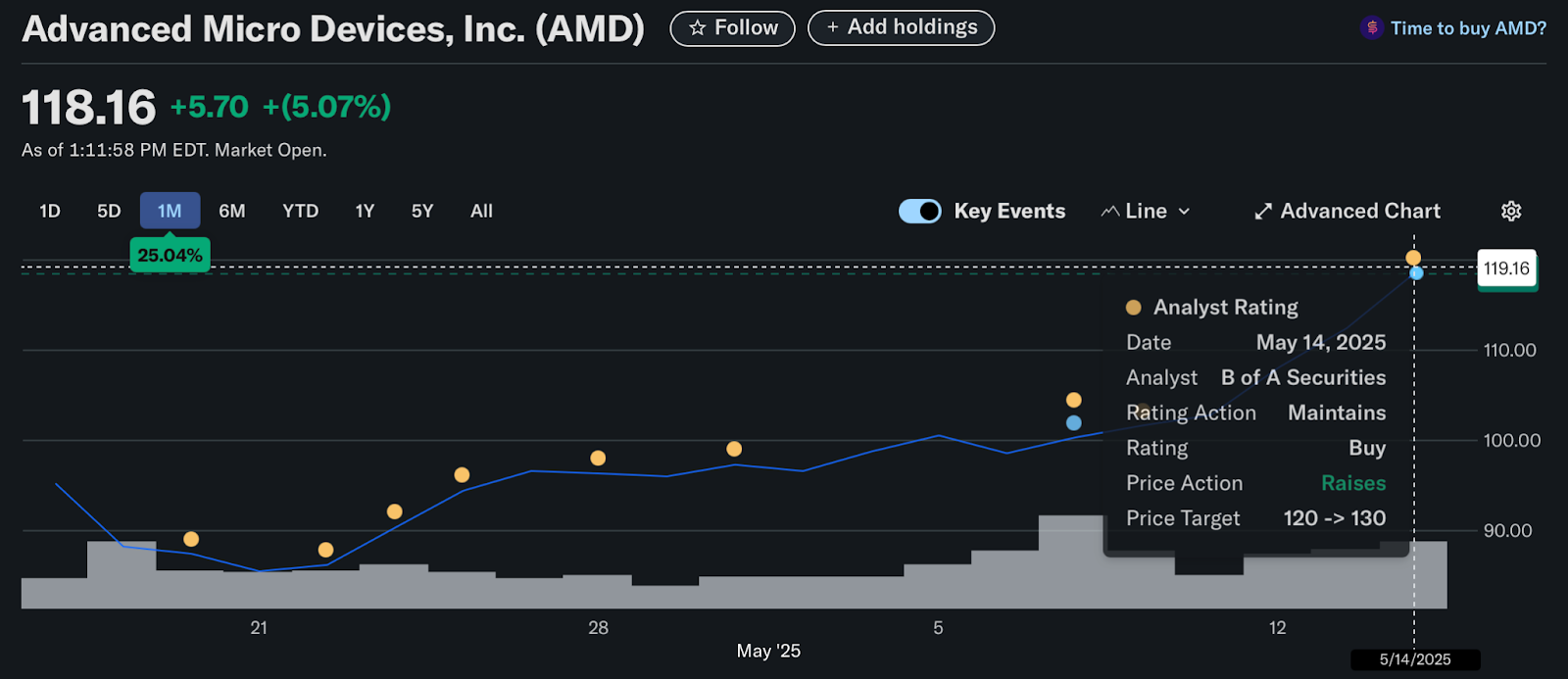This screenshot has height=679, width=1568.
Task: Click the +5.70 price change
Action: 210,107
